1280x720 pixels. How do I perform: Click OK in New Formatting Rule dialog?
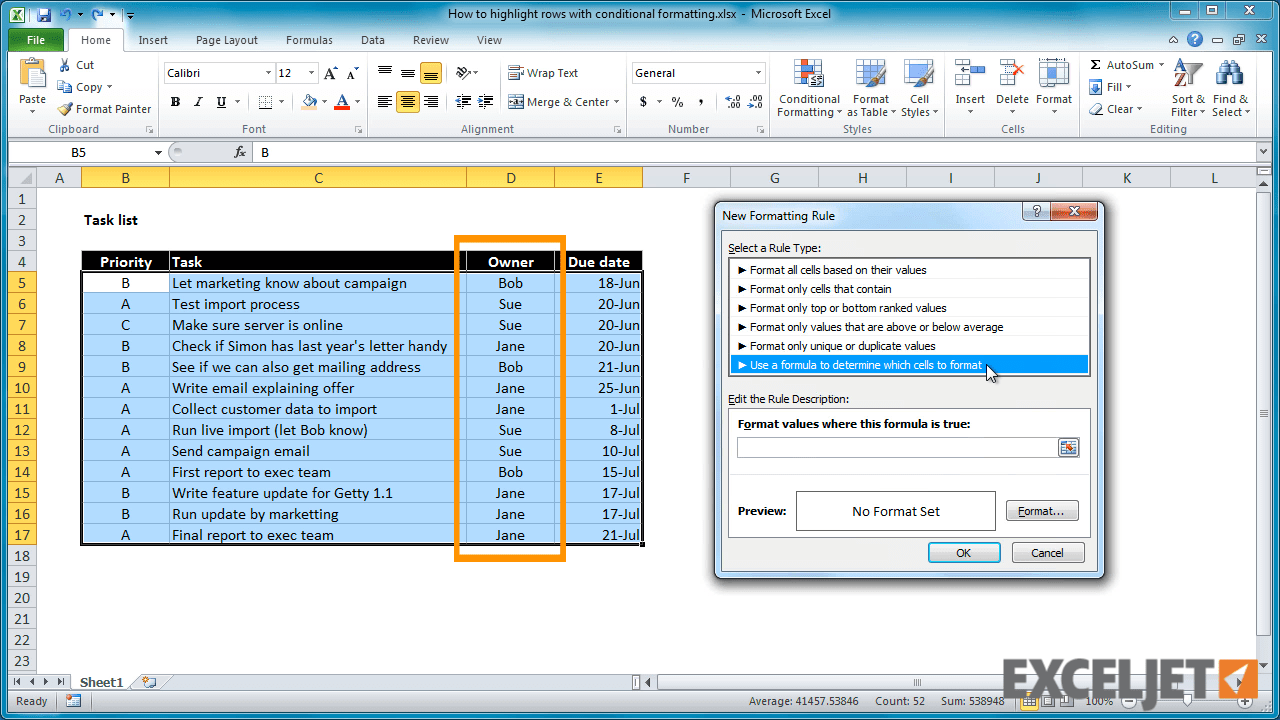click(963, 552)
